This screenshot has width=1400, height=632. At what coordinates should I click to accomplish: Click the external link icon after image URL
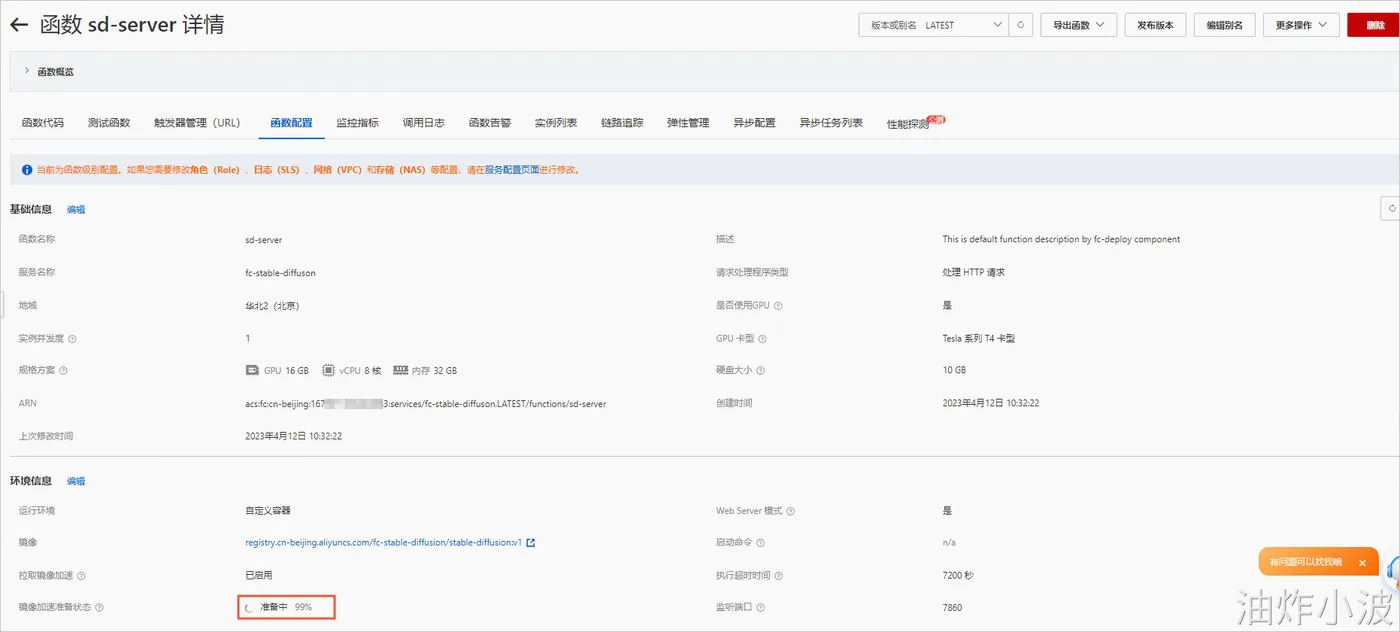531,543
